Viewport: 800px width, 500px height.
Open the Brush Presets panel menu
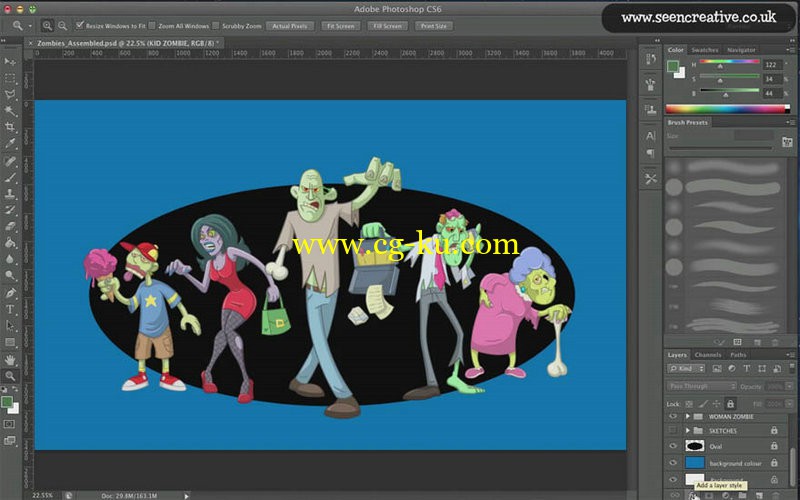click(790, 122)
